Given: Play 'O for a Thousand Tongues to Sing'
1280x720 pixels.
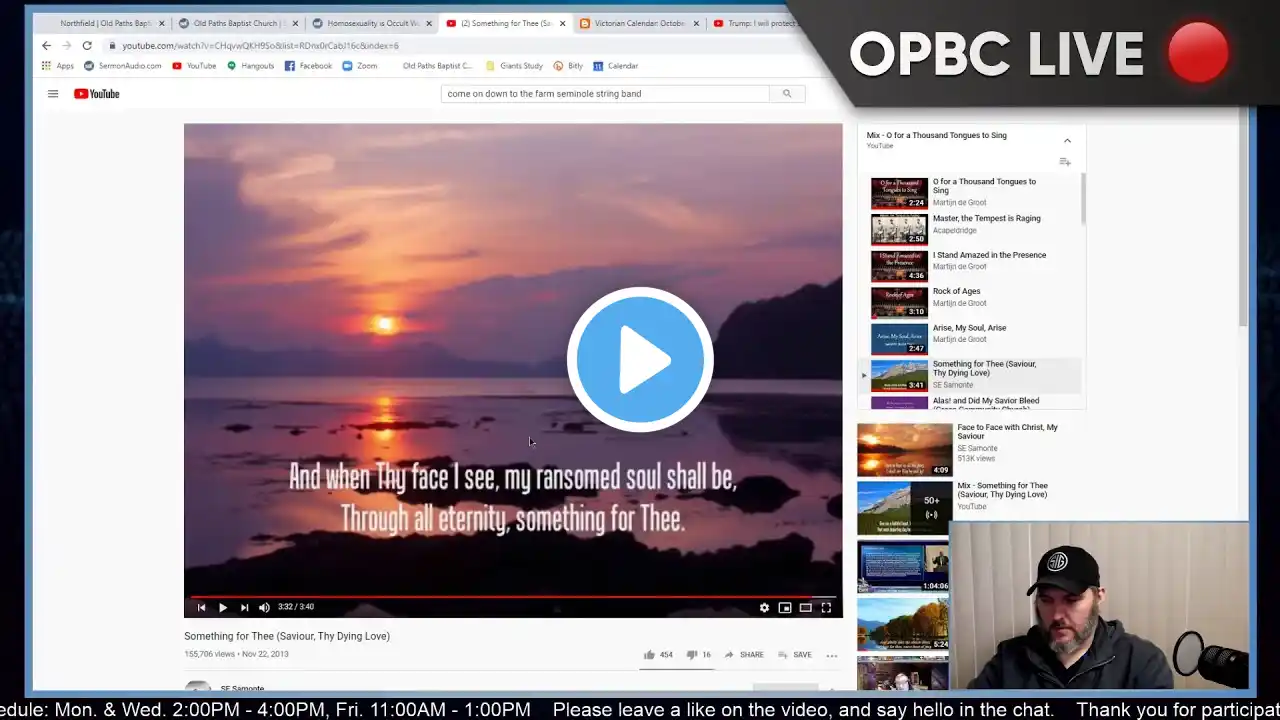Looking at the screenshot, I should click(x=971, y=192).
